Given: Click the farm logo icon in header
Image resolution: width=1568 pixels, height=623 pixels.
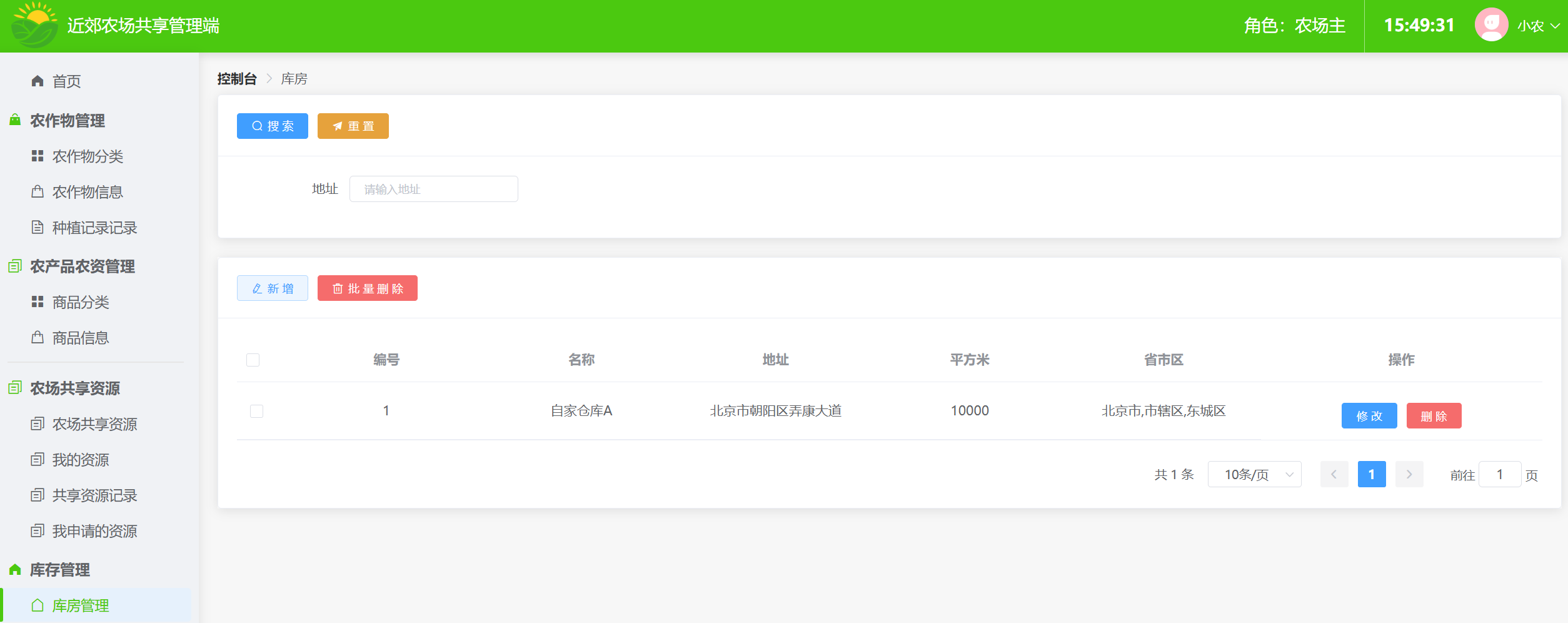Looking at the screenshot, I should click(x=35, y=25).
